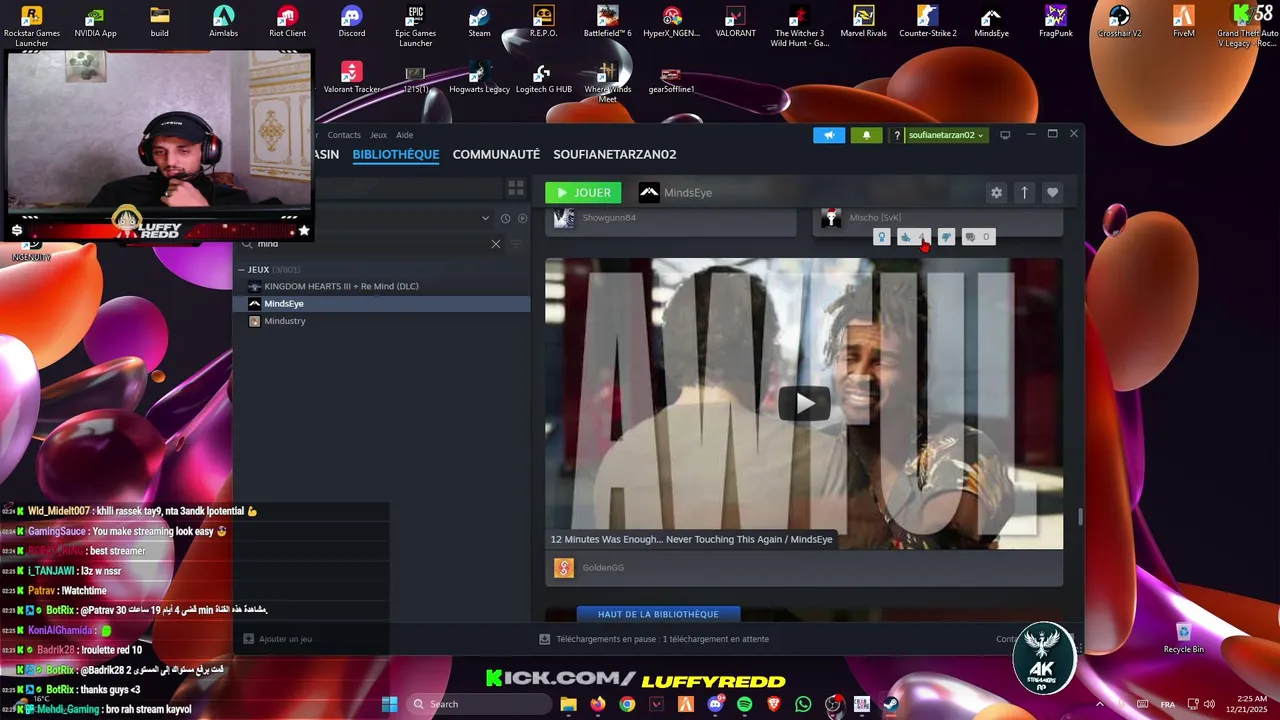Click the recent activity clock filter icon
The image size is (1280, 720).
[x=505, y=218]
